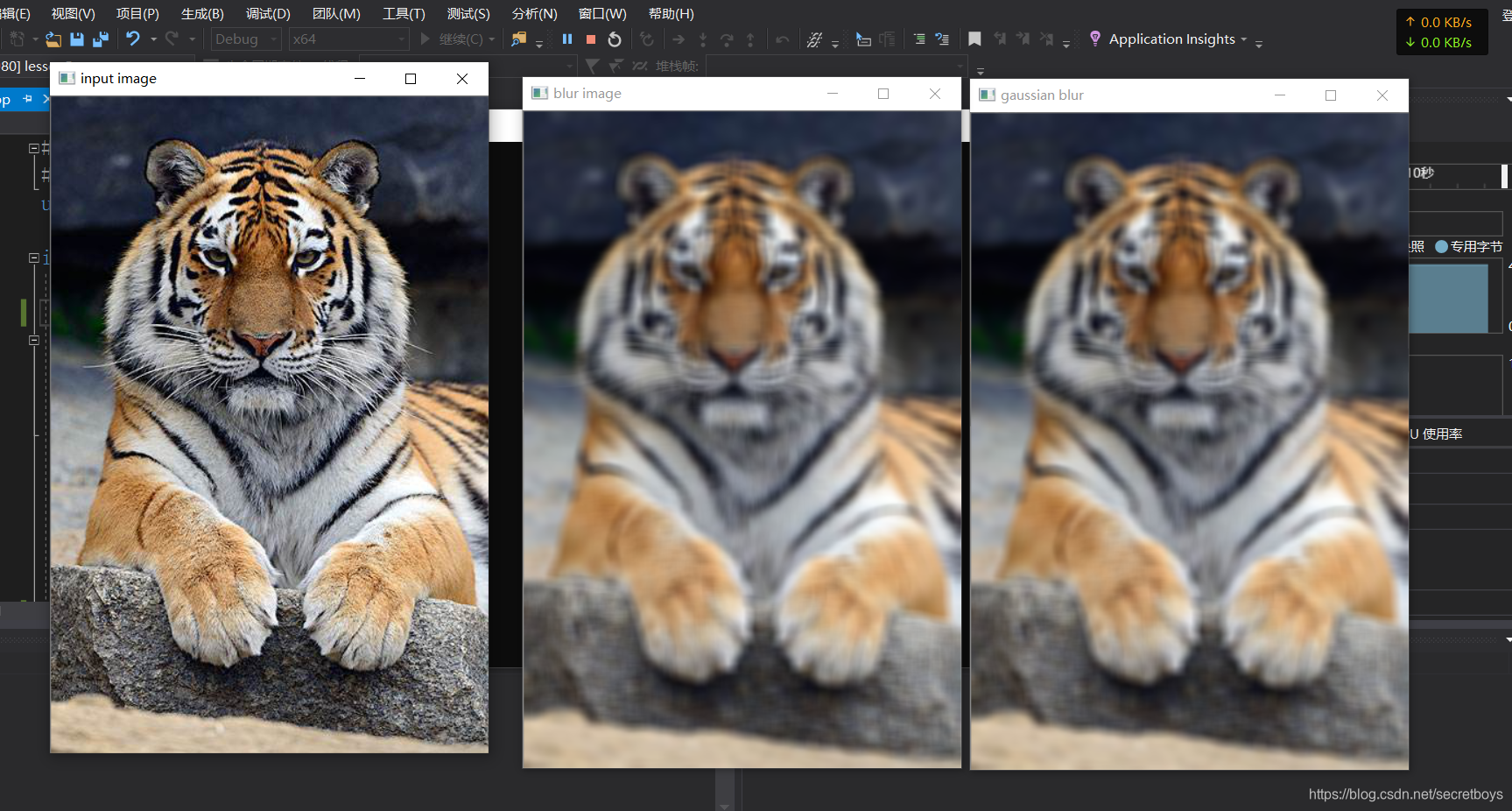The width and height of the screenshot is (1512, 811).
Task: Click the network speed KB/s widget
Action: (x=1442, y=32)
